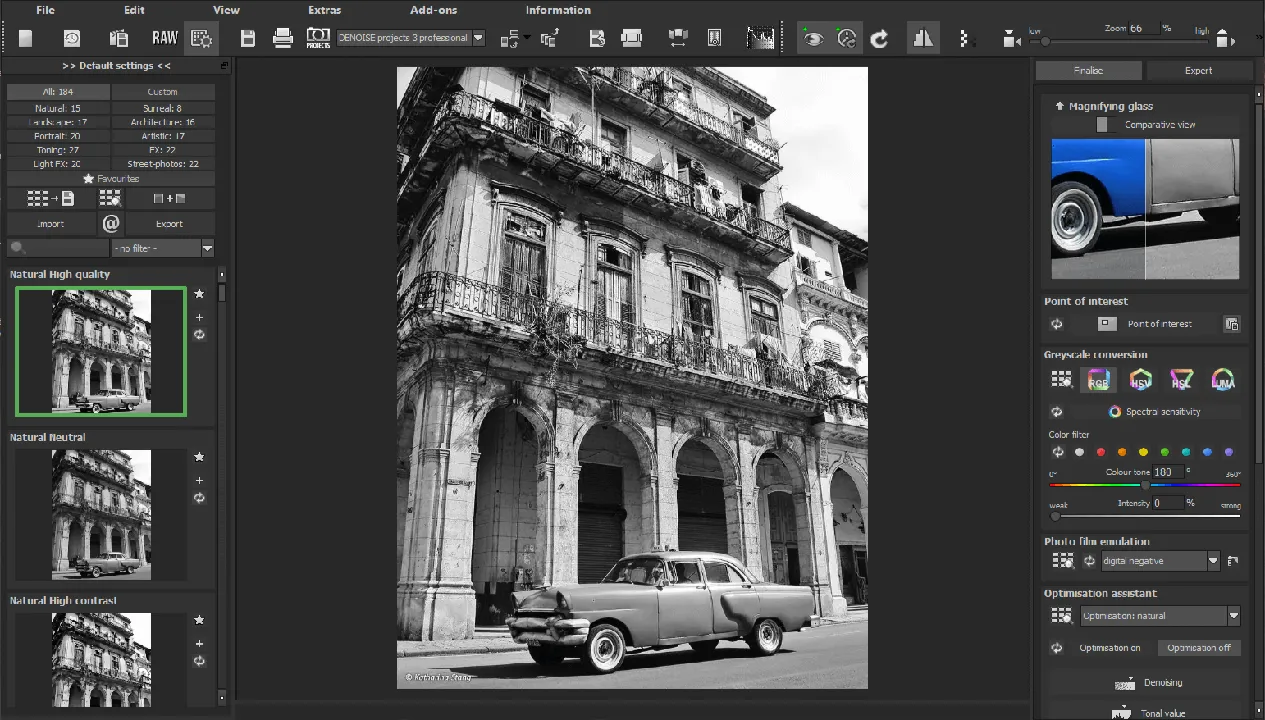Turn Optimisation on
Screen dimensions: 1265x720
1110,648
